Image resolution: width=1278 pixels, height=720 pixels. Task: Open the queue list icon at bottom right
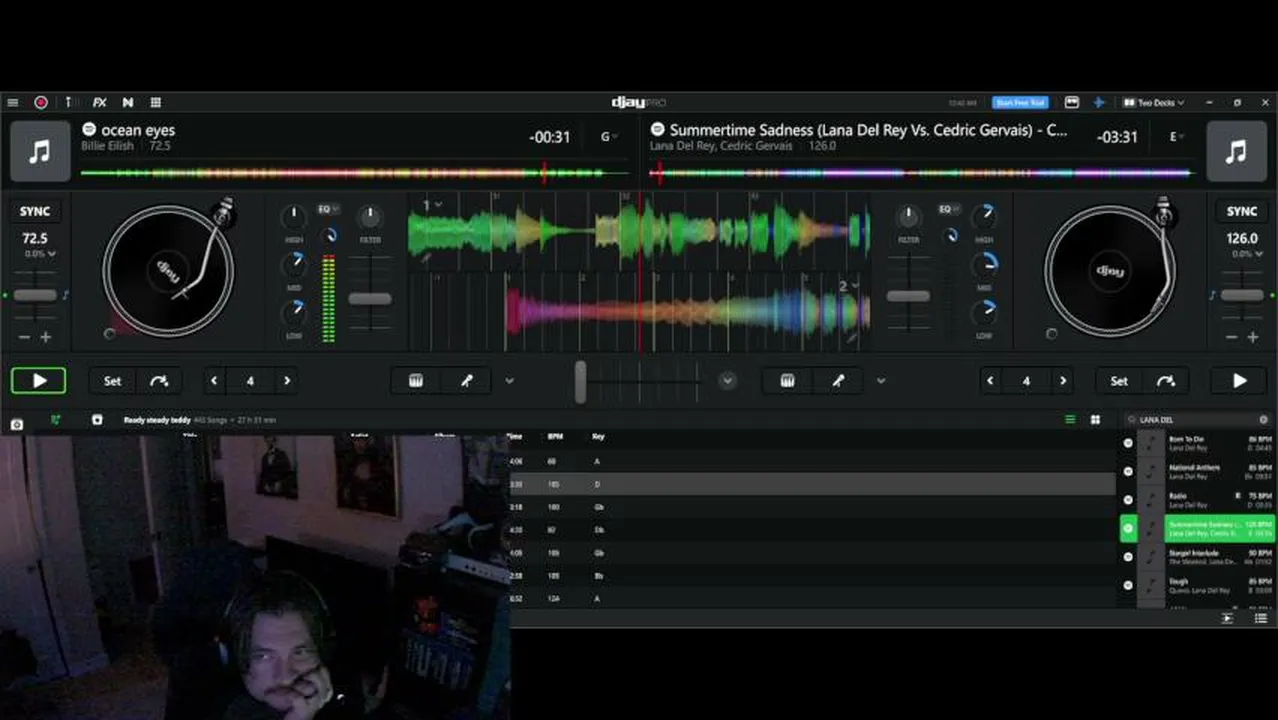tap(1261, 619)
